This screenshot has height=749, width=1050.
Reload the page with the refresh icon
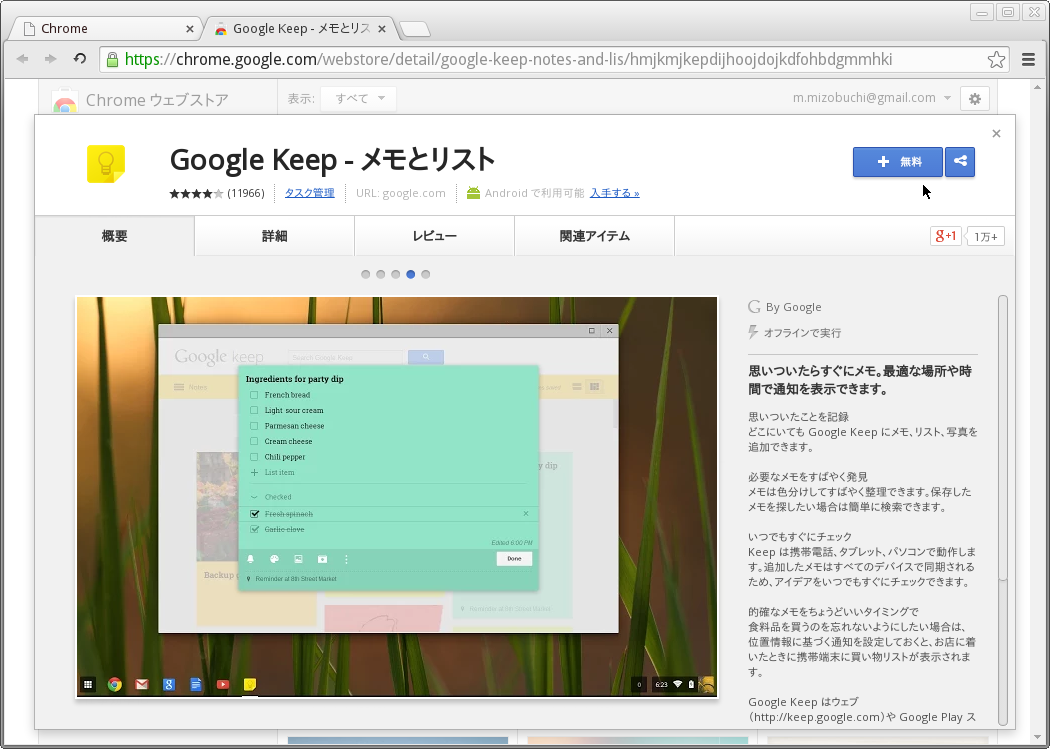coord(80,59)
